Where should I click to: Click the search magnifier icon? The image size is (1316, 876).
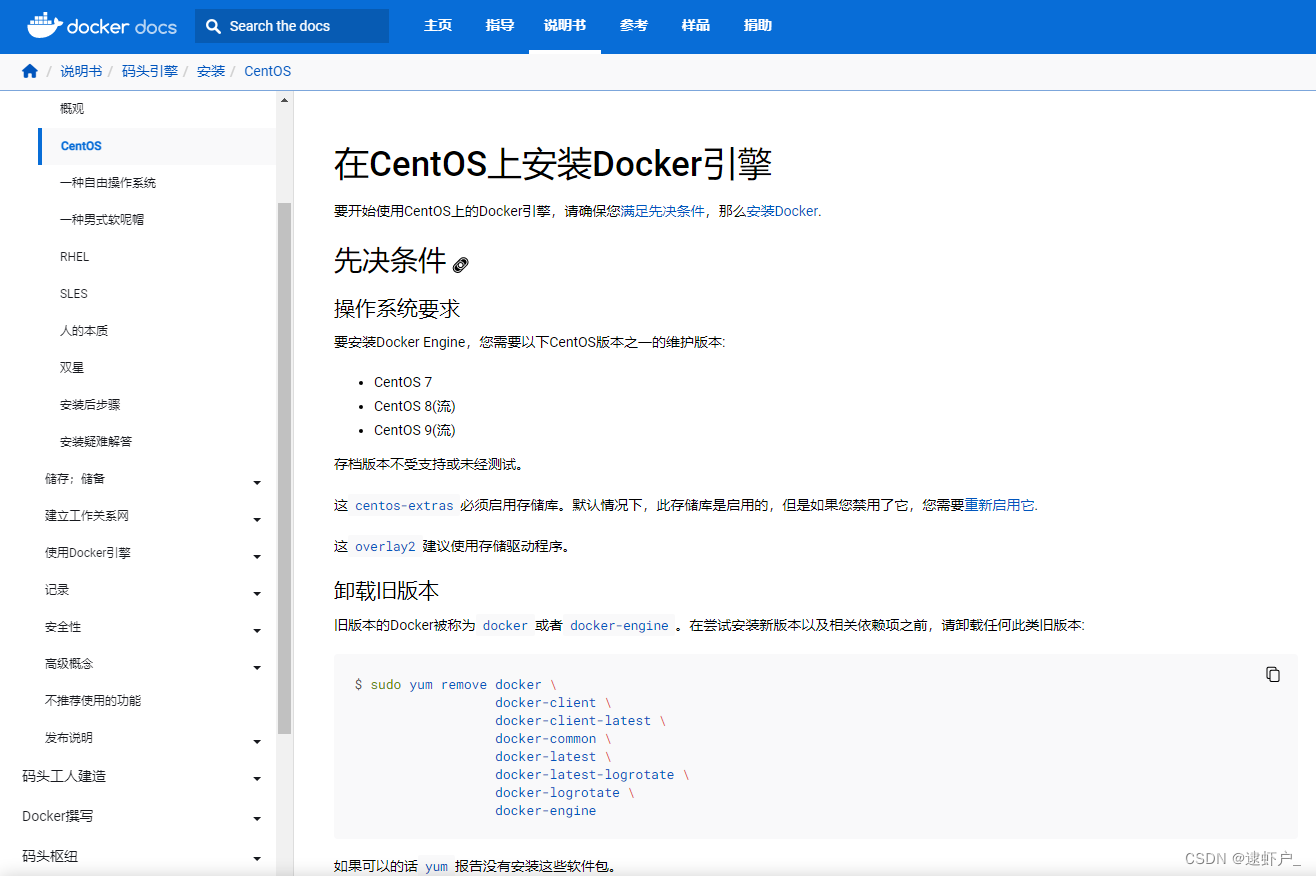point(213,26)
